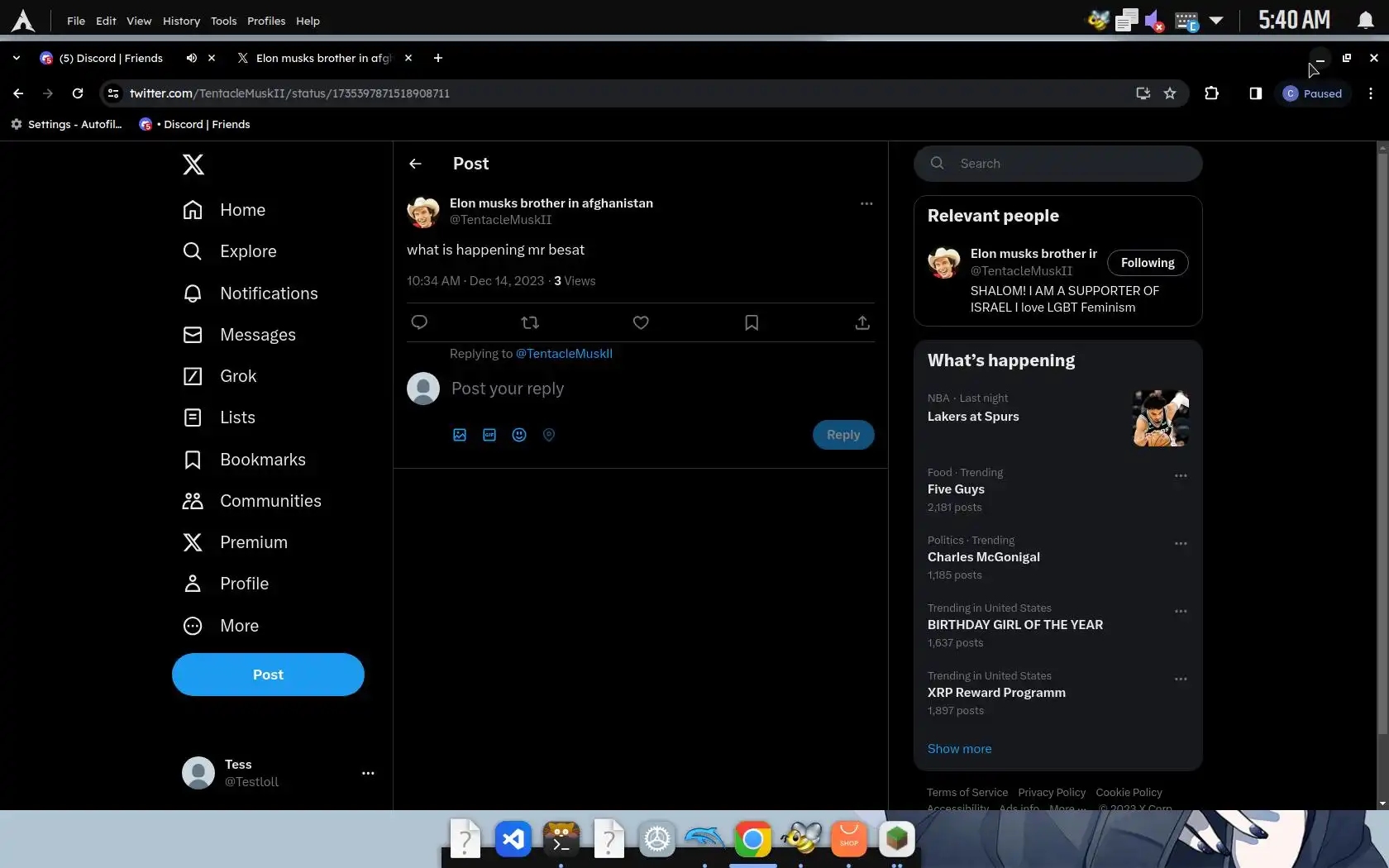The image size is (1389, 868).
Task: Click the Paused profile button
Action: (x=1312, y=93)
